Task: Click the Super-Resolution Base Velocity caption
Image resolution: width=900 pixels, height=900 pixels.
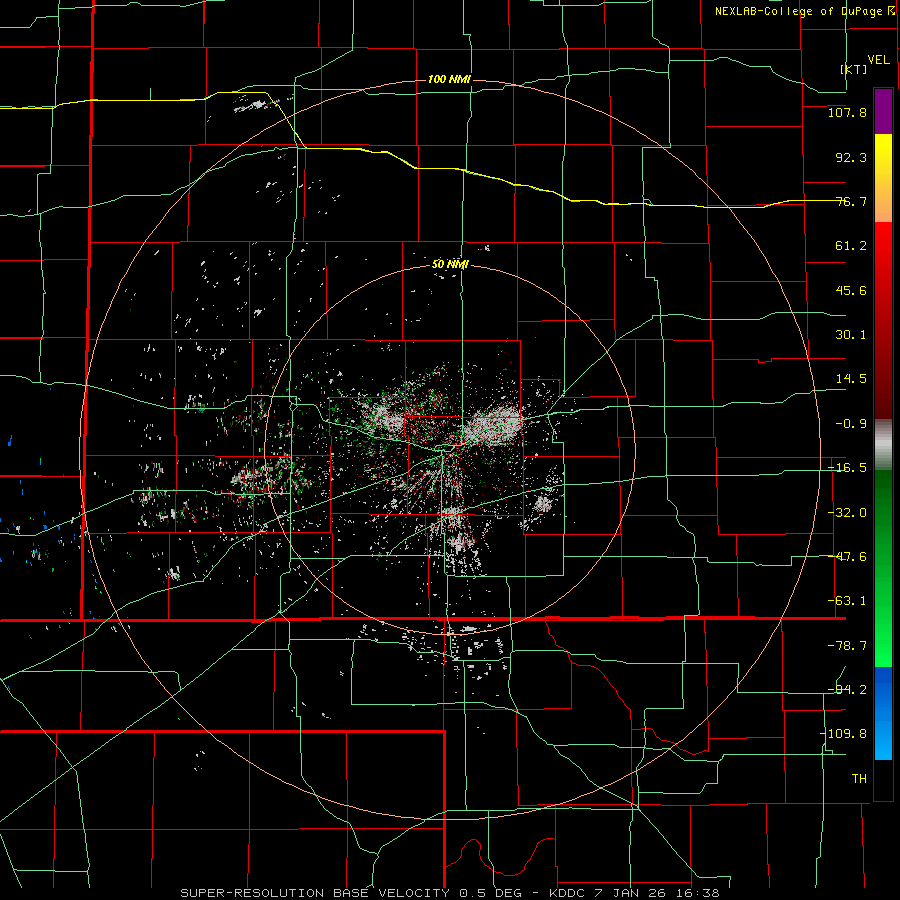Action: [450, 893]
